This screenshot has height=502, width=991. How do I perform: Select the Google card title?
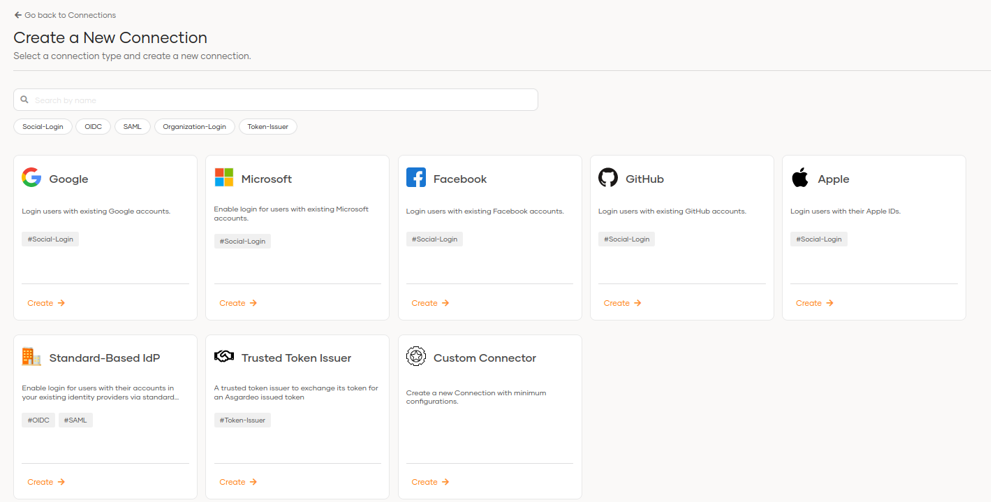pyautogui.click(x=68, y=179)
